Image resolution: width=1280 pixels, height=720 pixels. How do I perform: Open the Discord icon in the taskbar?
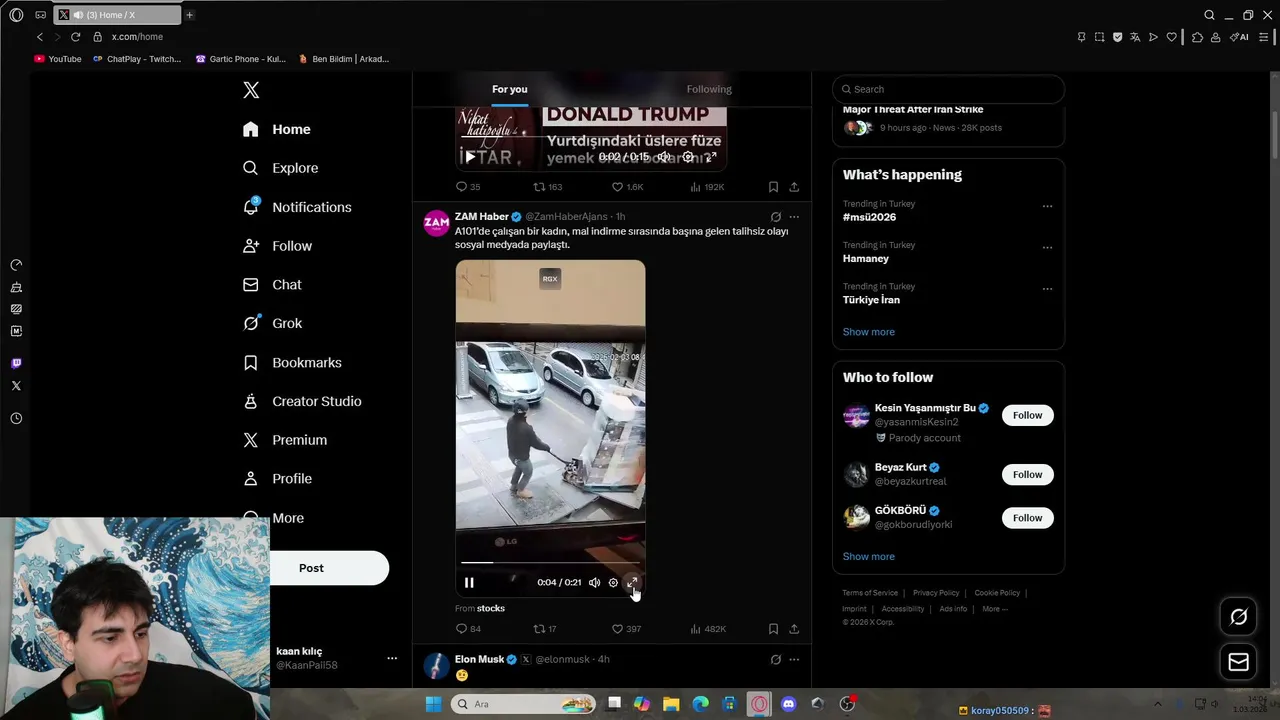click(x=788, y=704)
